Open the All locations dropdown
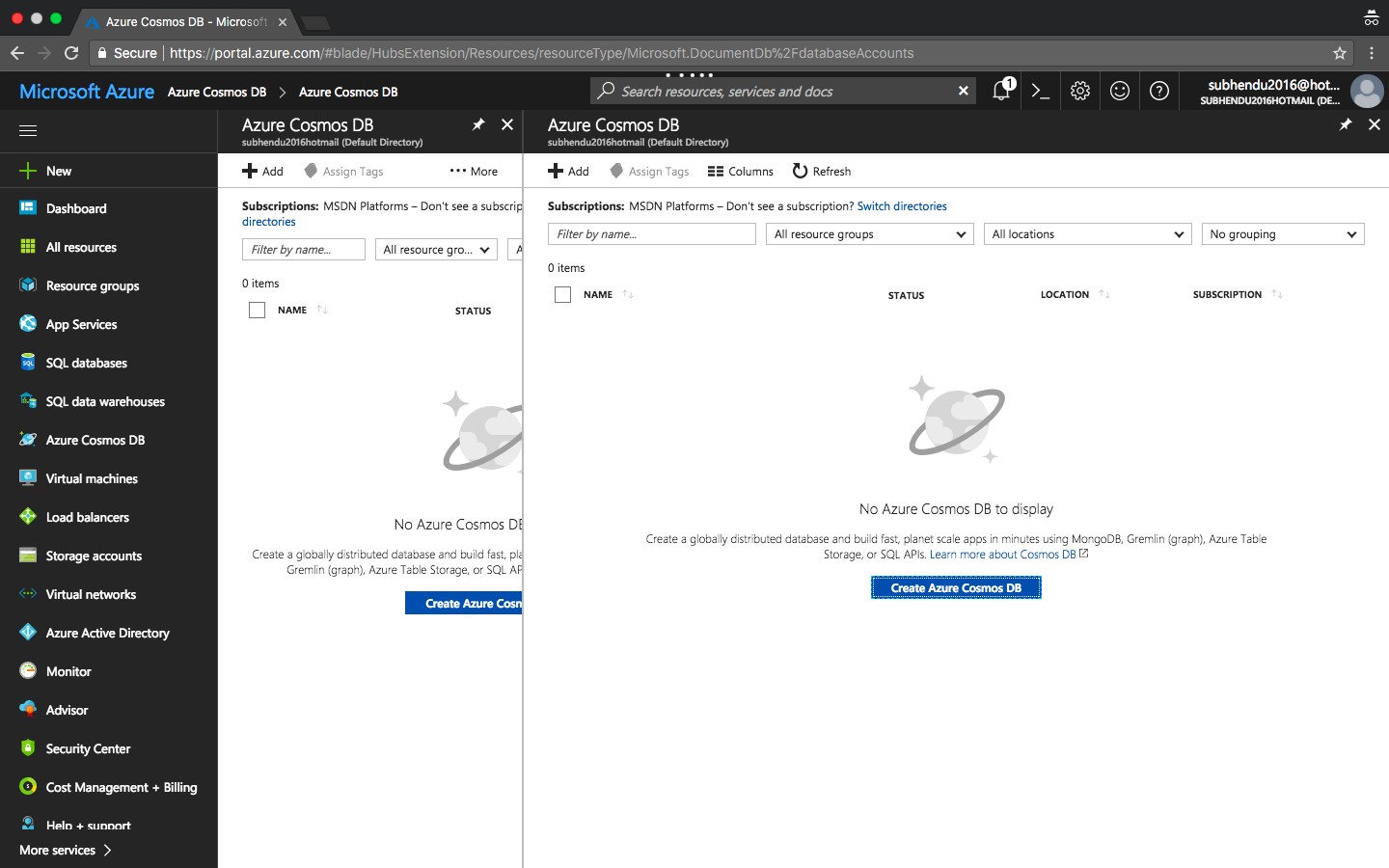The height and width of the screenshot is (868, 1389). pyautogui.click(x=1088, y=234)
